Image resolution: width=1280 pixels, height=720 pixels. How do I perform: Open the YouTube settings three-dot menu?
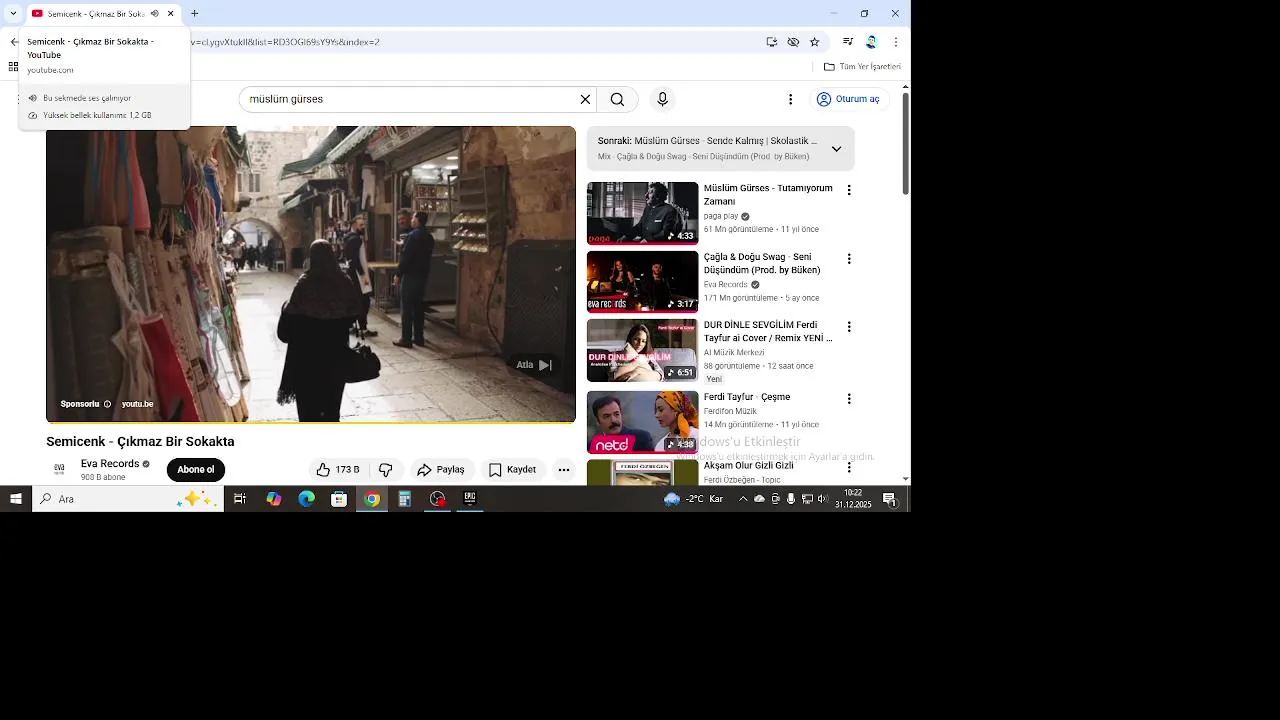pyautogui.click(x=790, y=99)
